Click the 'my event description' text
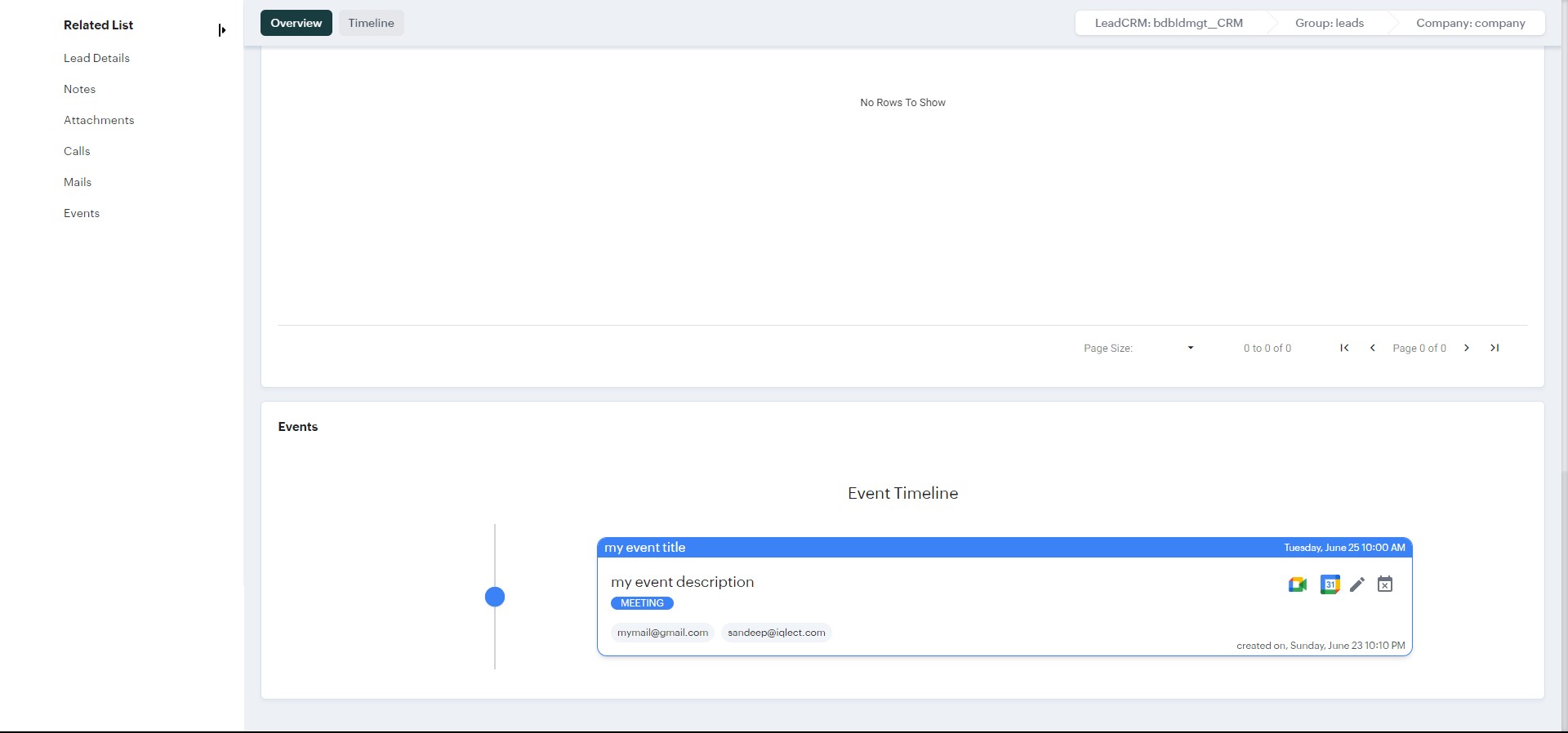Image resolution: width=1568 pixels, height=733 pixels. coord(682,582)
